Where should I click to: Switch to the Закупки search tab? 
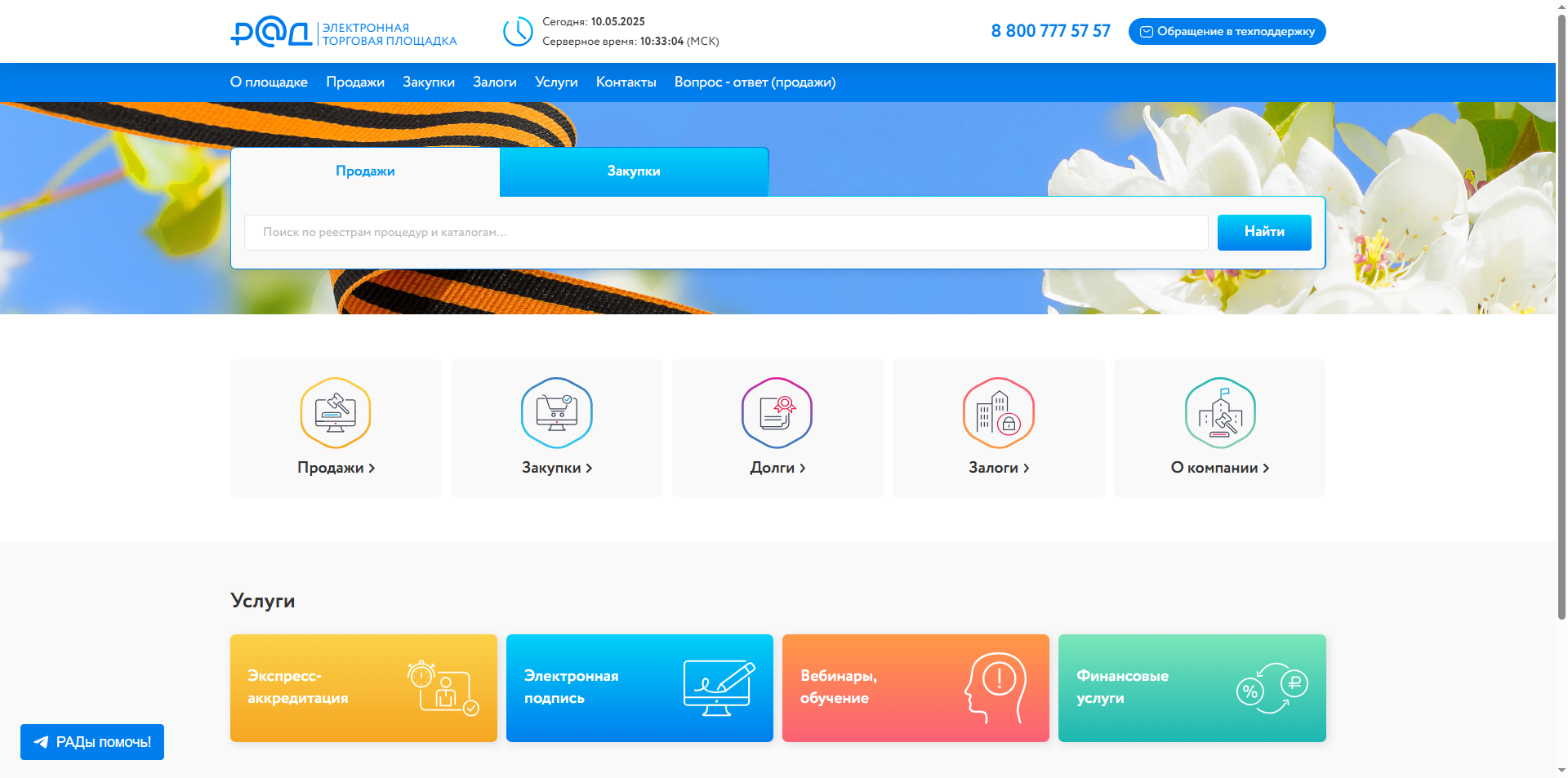[634, 171]
